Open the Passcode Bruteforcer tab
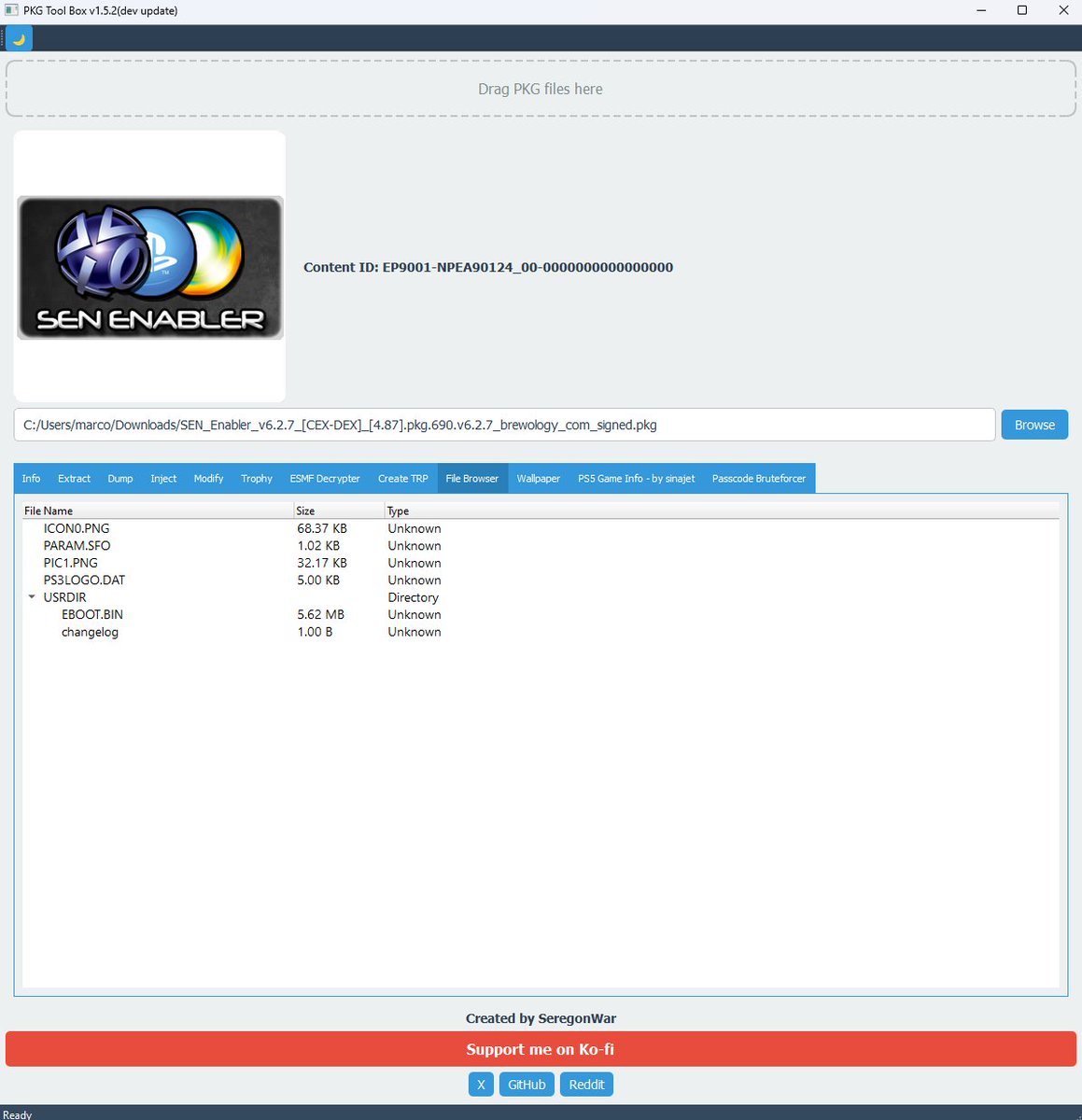This screenshot has width=1082, height=1120. click(x=759, y=478)
